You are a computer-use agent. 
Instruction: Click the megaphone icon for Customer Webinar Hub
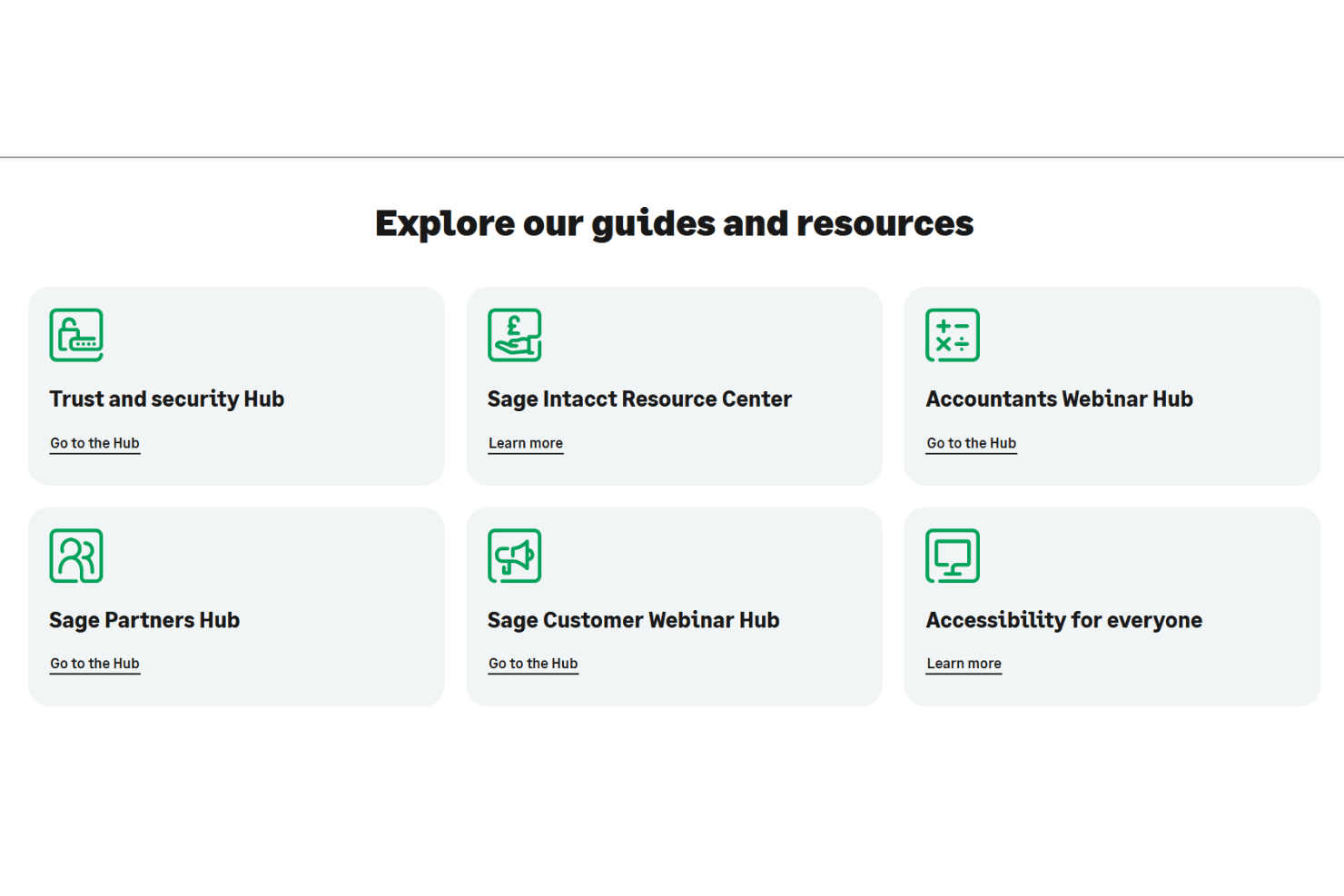tap(515, 556)
